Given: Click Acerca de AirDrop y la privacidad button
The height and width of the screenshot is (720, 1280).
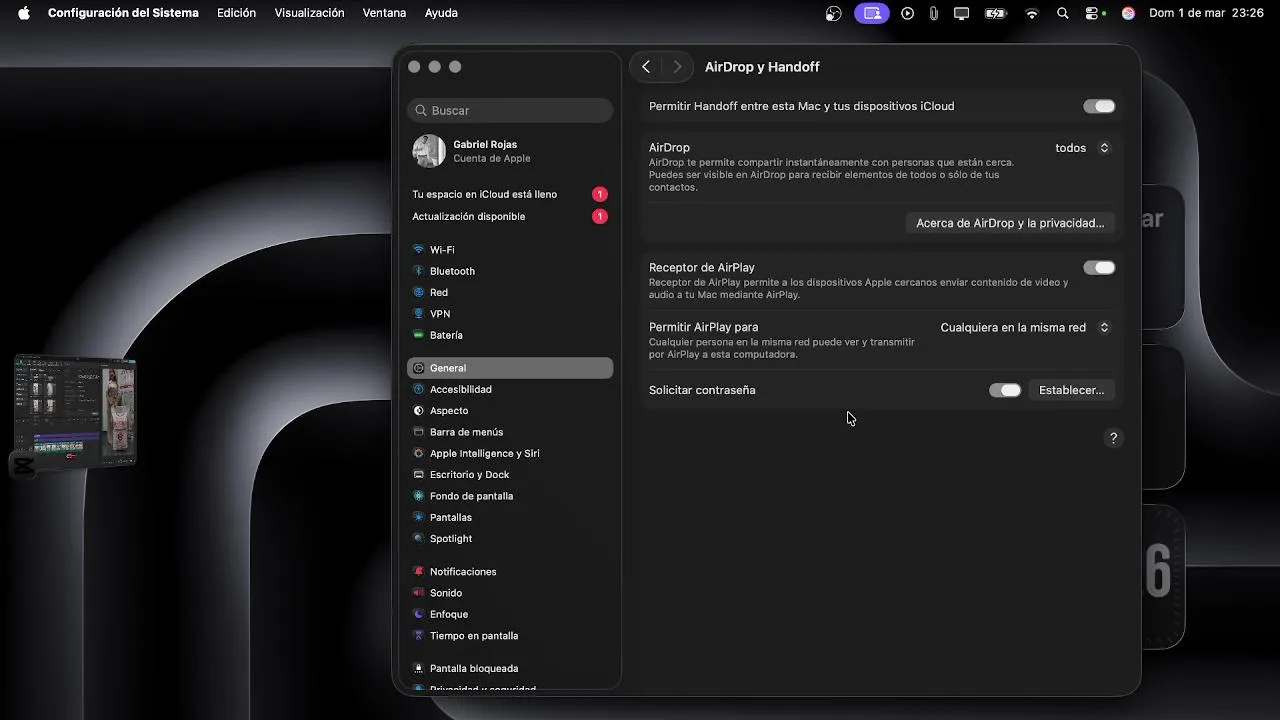Looking at the screenshot, I should [1010, 223].
